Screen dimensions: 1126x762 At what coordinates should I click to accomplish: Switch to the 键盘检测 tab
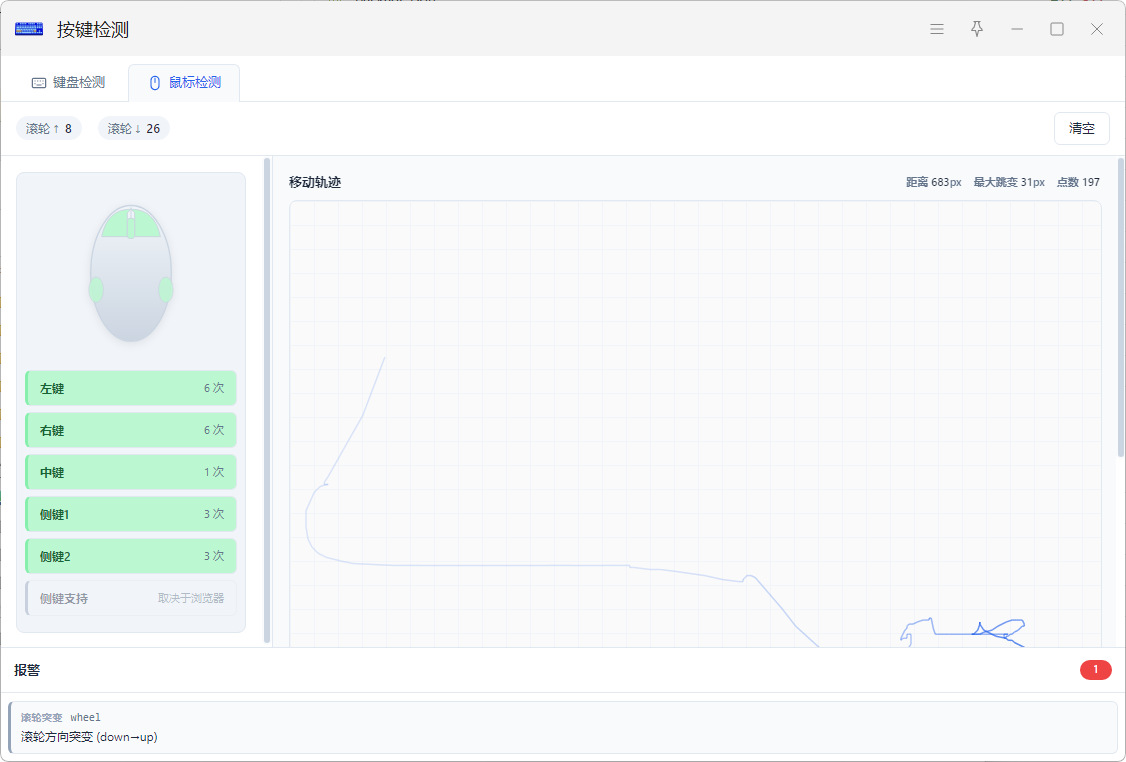tap(68, 83)
